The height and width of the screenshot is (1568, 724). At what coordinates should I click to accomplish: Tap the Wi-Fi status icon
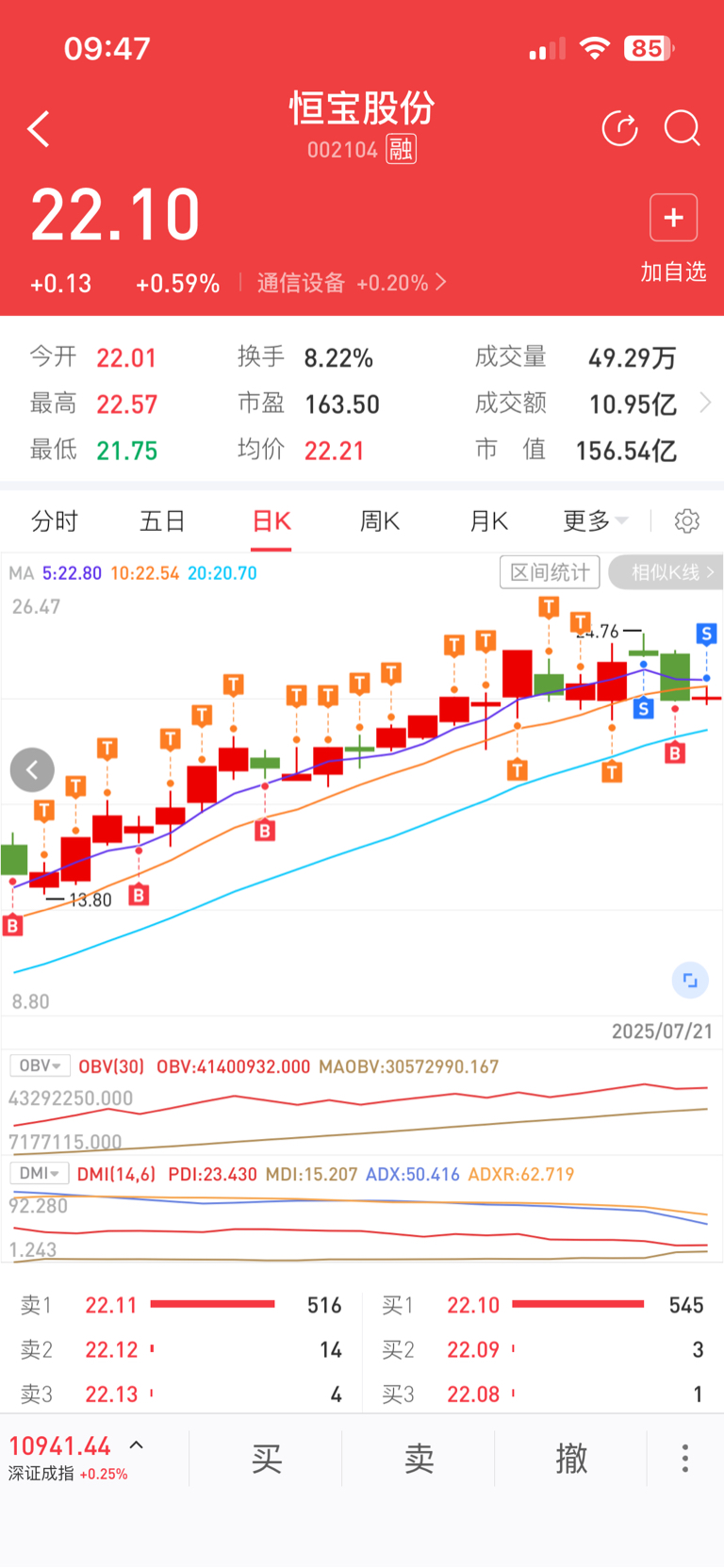click(x=595, y=48)
